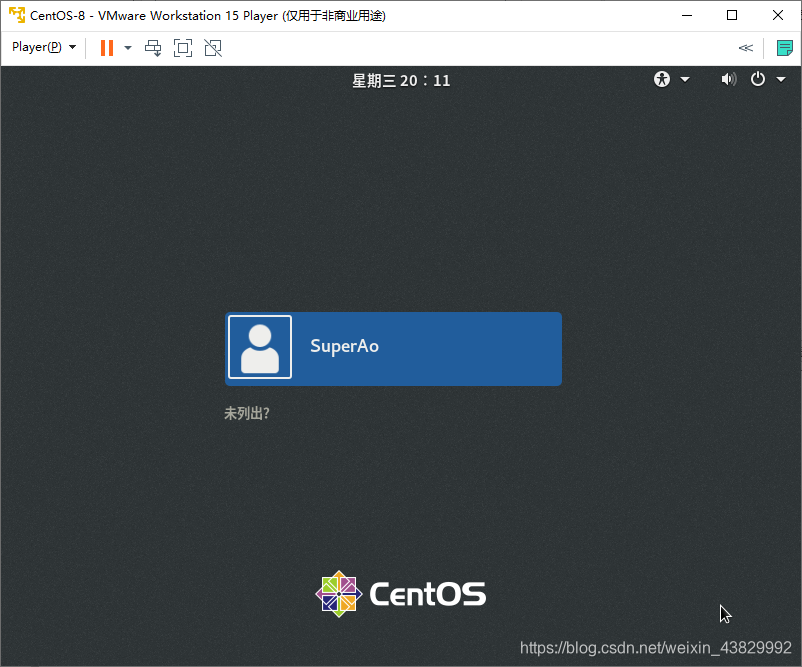Click the SuperAo user avatar thumbnail

point(259,348)
